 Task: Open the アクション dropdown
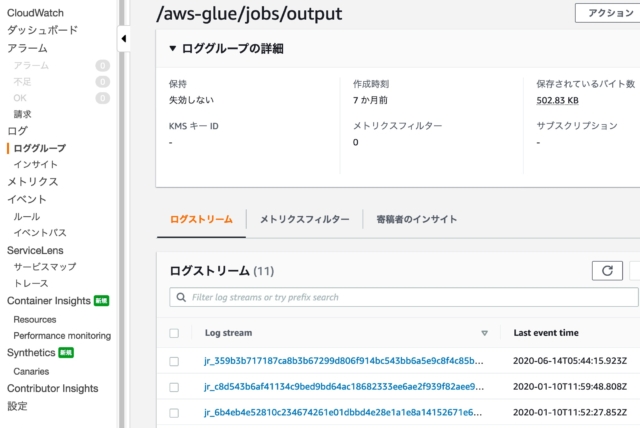click(x=608, y=13)
